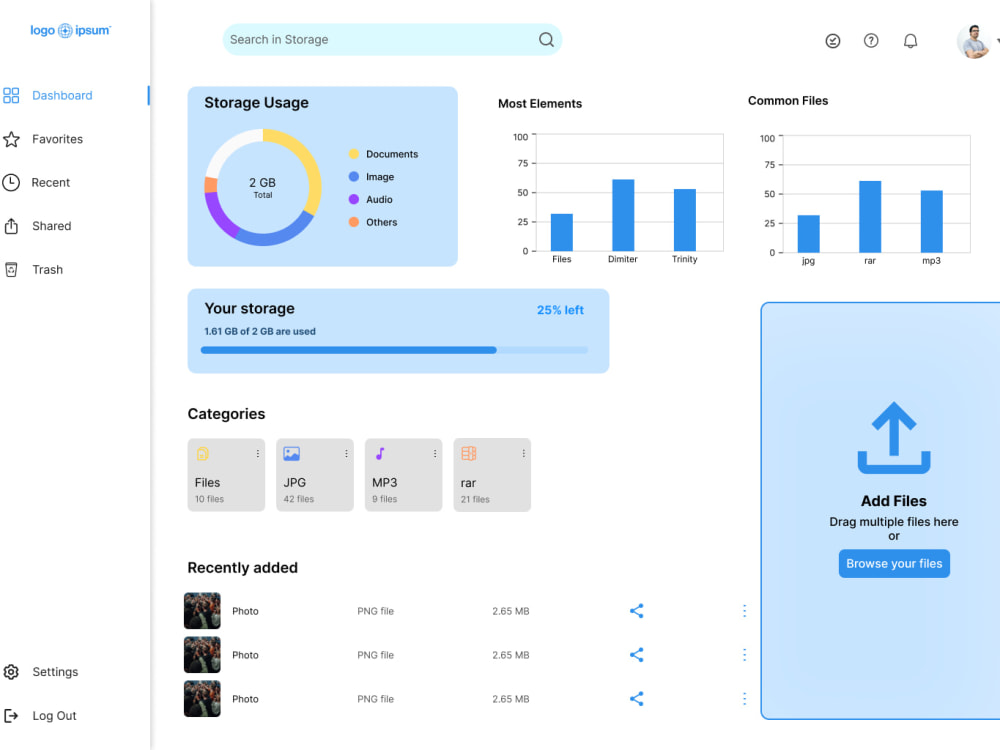
Task: Click the JPG category image icon
Action: click(291, 453)
